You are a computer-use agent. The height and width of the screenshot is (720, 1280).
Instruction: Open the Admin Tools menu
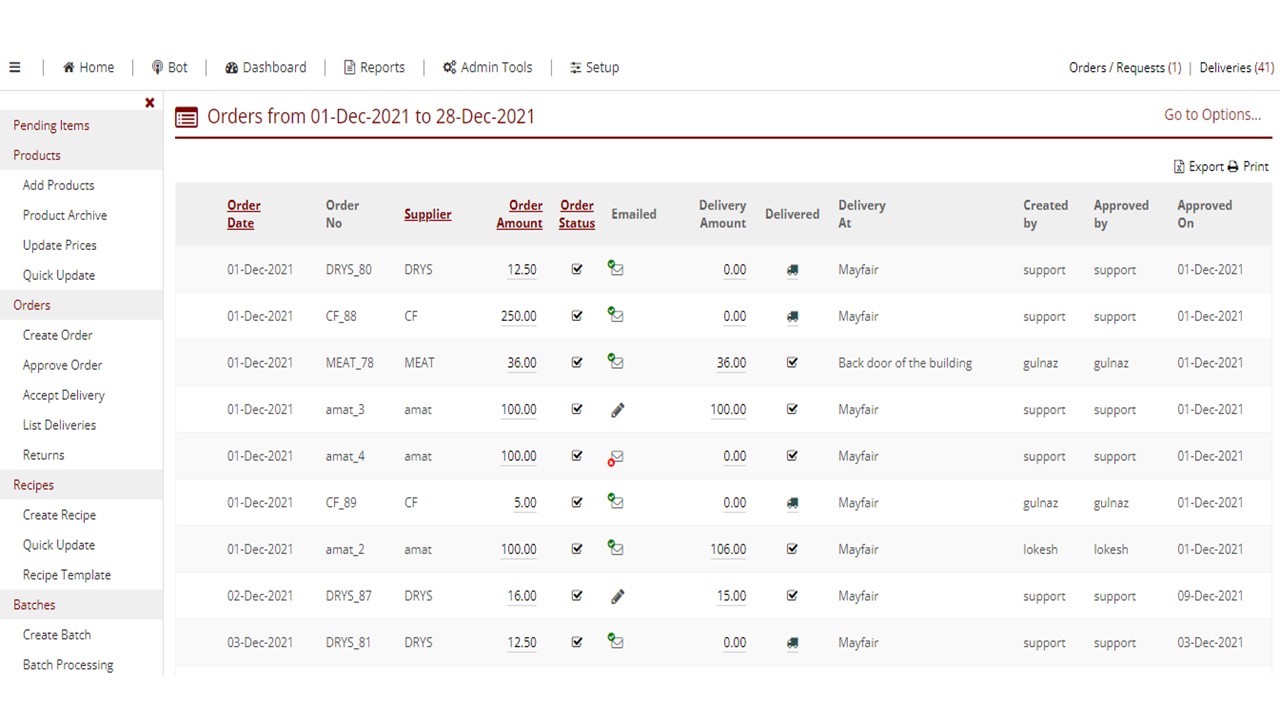click(x=487, y=68)
